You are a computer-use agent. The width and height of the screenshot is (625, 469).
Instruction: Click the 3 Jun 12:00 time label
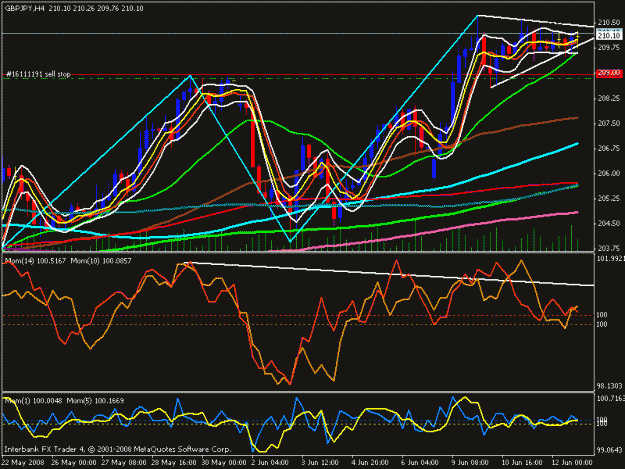pyautogui.click(x=320, y=463)
